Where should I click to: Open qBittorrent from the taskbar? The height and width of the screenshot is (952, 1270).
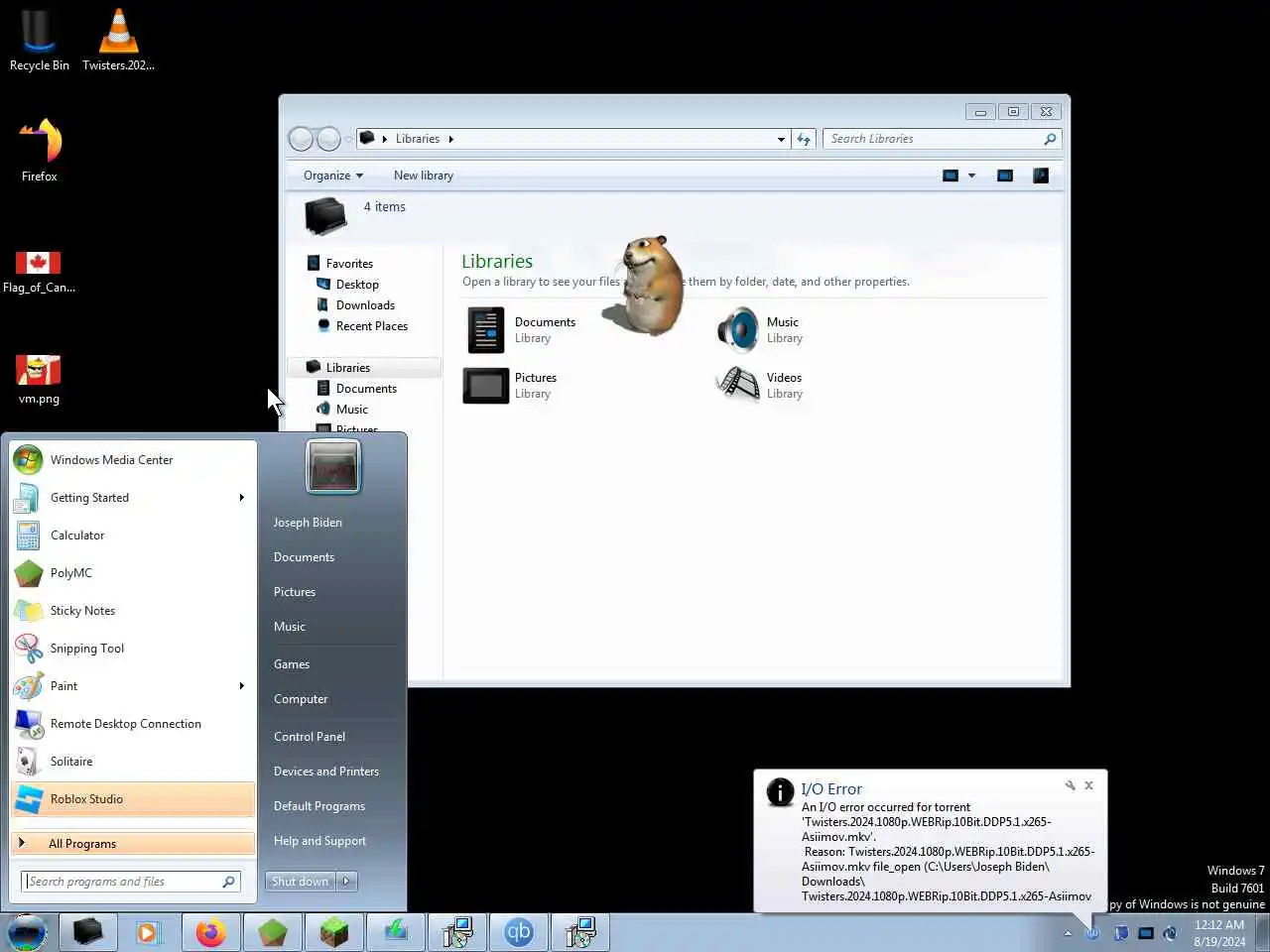pyautogui.click(x=519, y=932)
